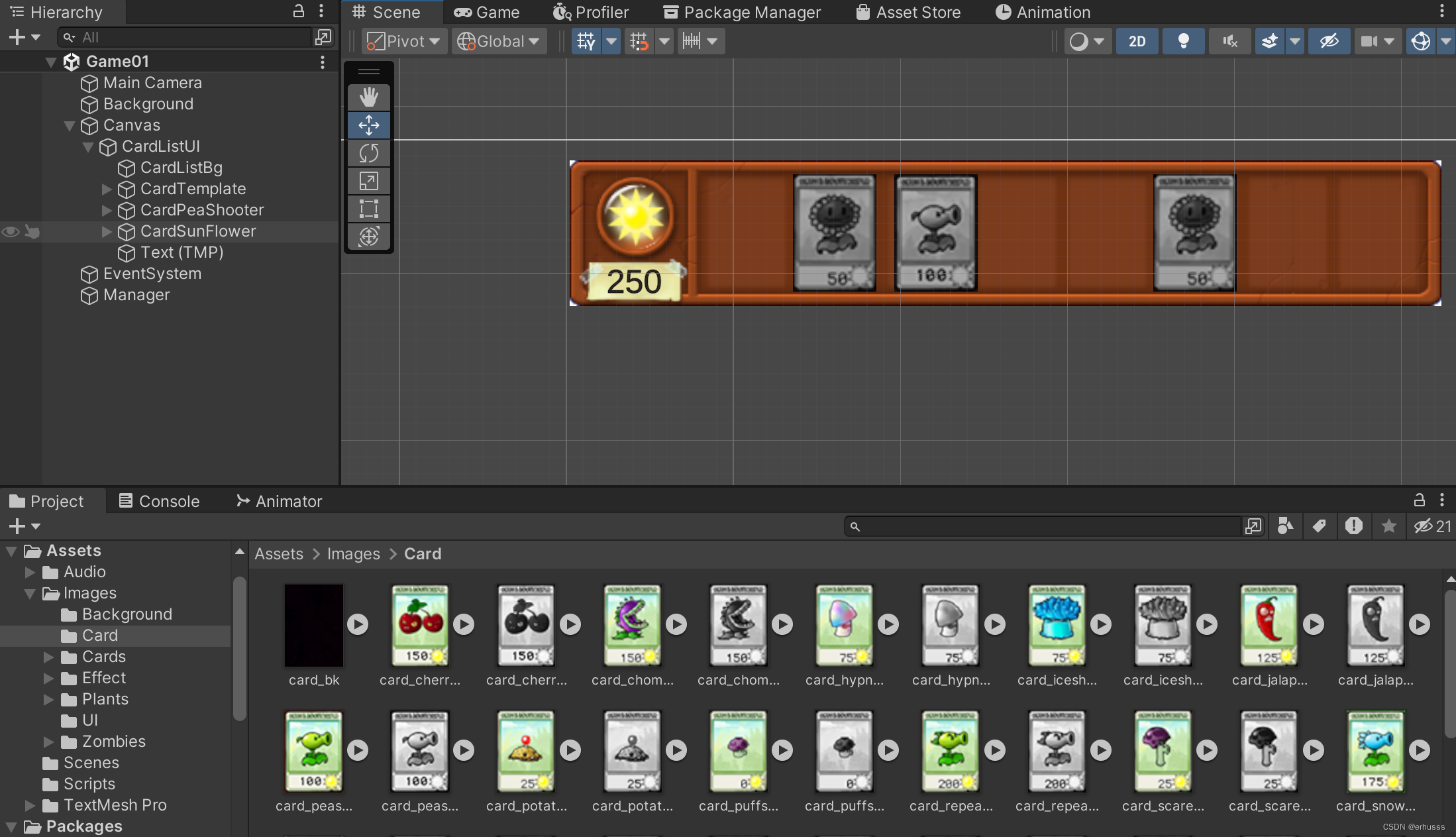
Task: Switch to the Console tab
Action: coord(159,501)
